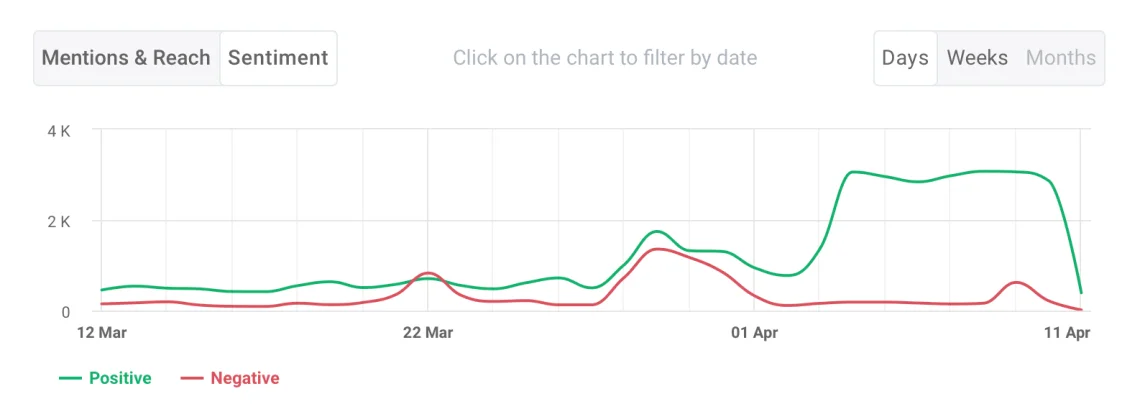Select 22 Mar on the date axis

pos(427,331)
